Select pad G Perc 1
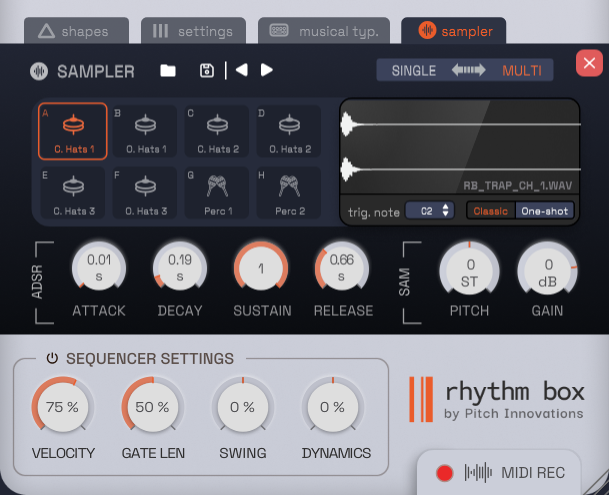Image resolution: width=609 pixels, height=495 pixels. tap(217, 193)
